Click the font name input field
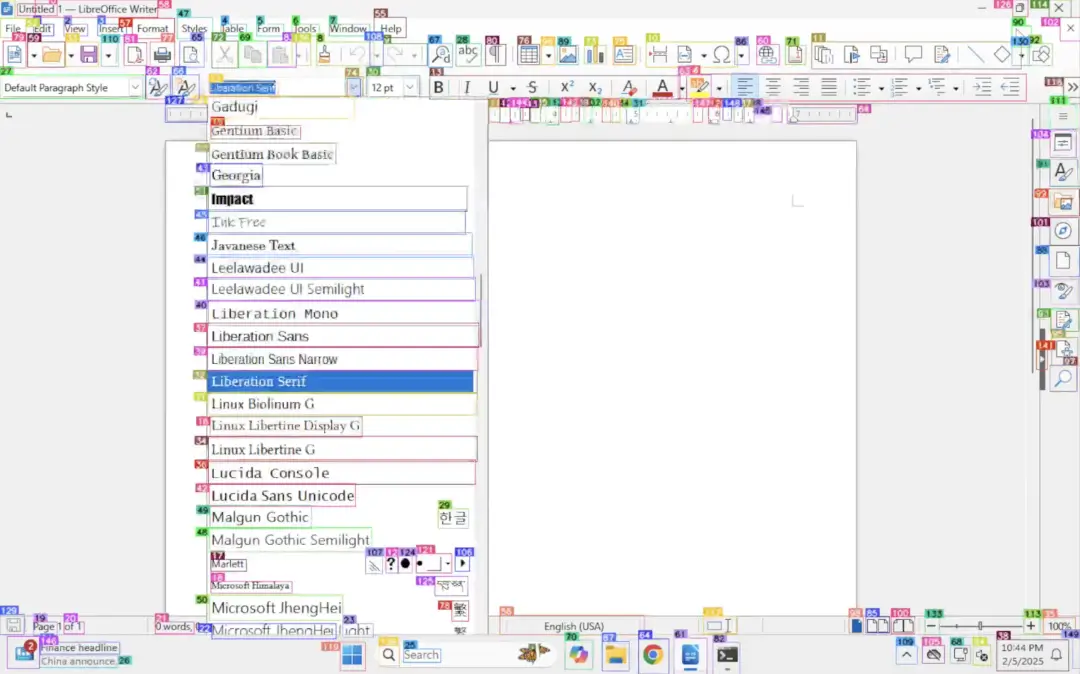The image size is (1080, 674). tap(277, 87)
